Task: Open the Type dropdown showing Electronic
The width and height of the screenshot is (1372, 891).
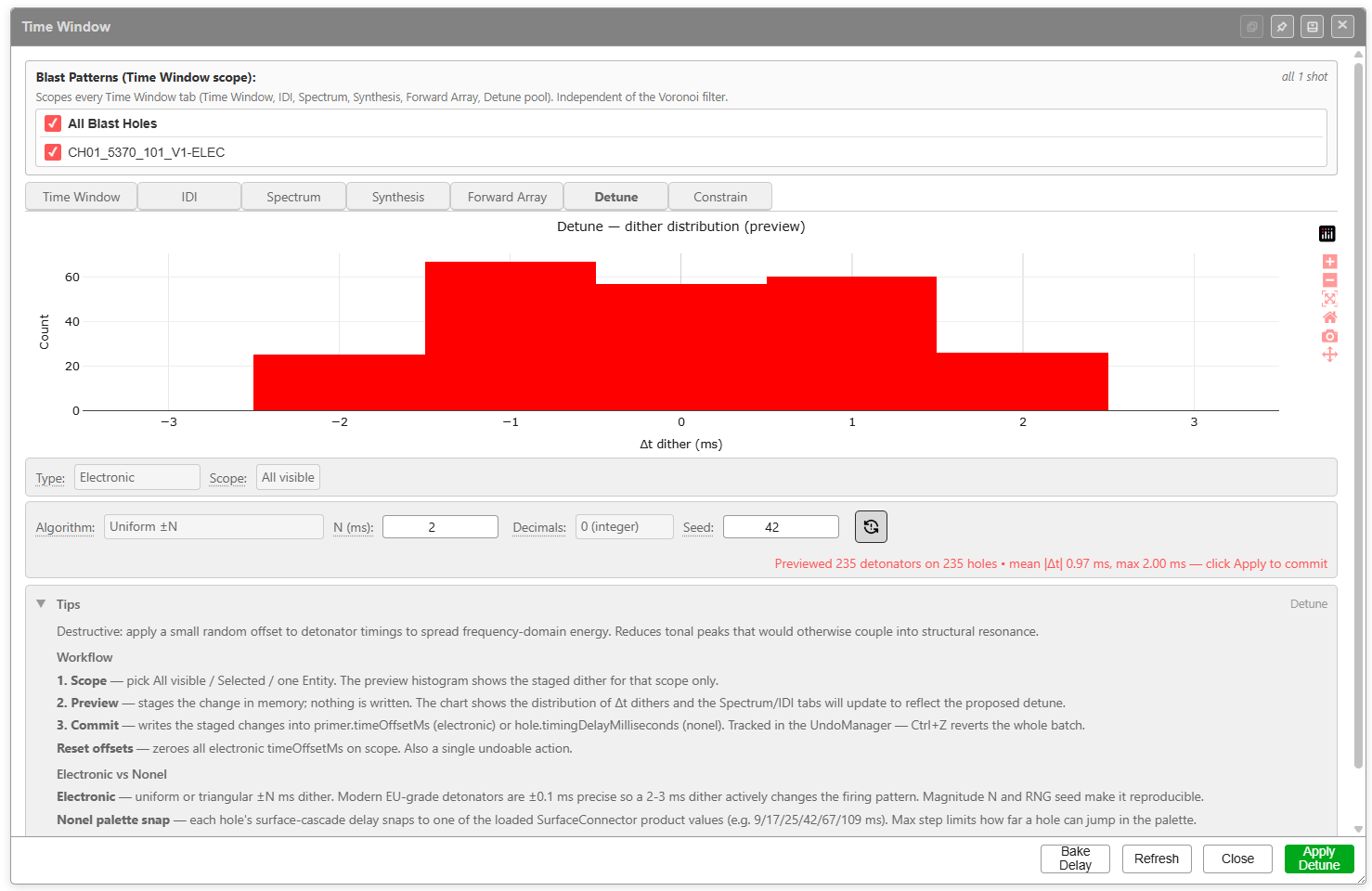Action: pos(136,477)
